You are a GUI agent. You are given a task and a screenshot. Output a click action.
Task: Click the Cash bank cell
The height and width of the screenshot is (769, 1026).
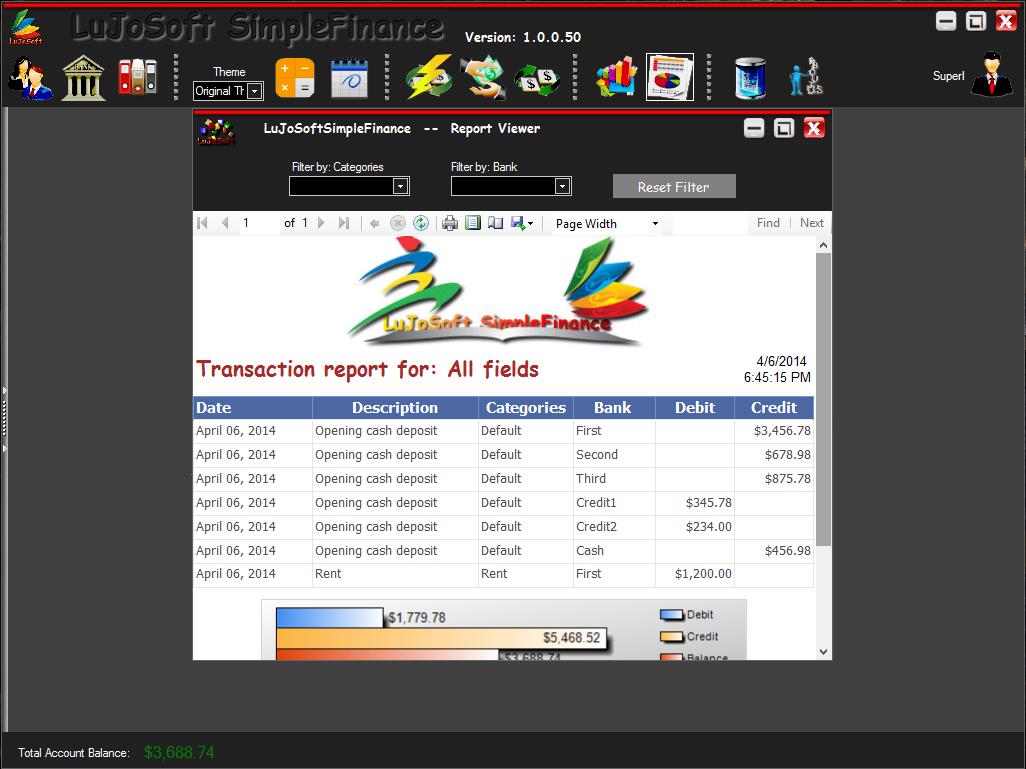614,550
